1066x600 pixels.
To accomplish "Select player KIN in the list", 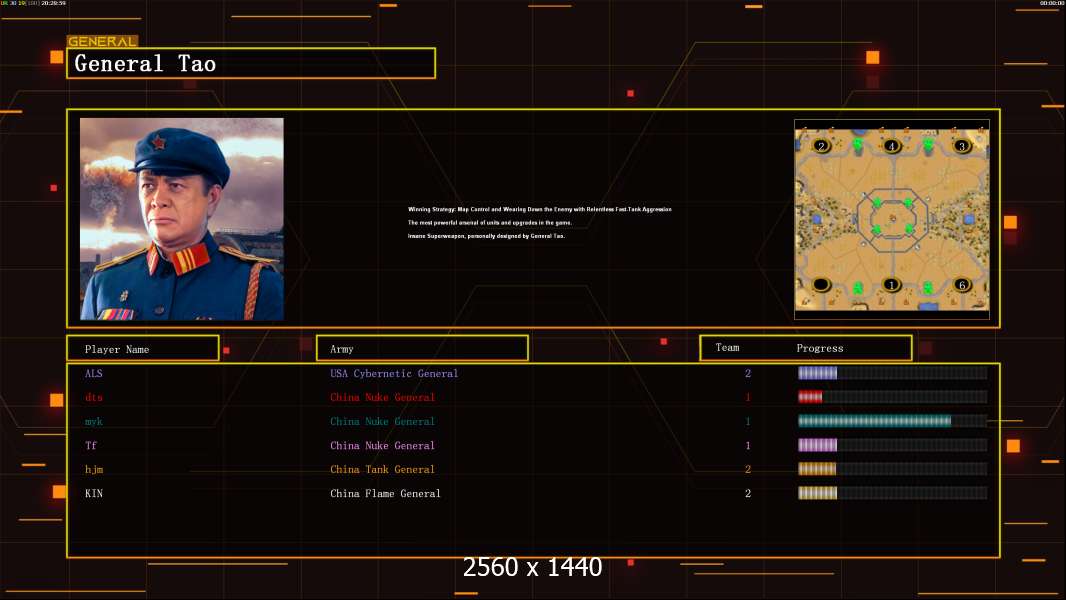I will (x=94, y=493).
